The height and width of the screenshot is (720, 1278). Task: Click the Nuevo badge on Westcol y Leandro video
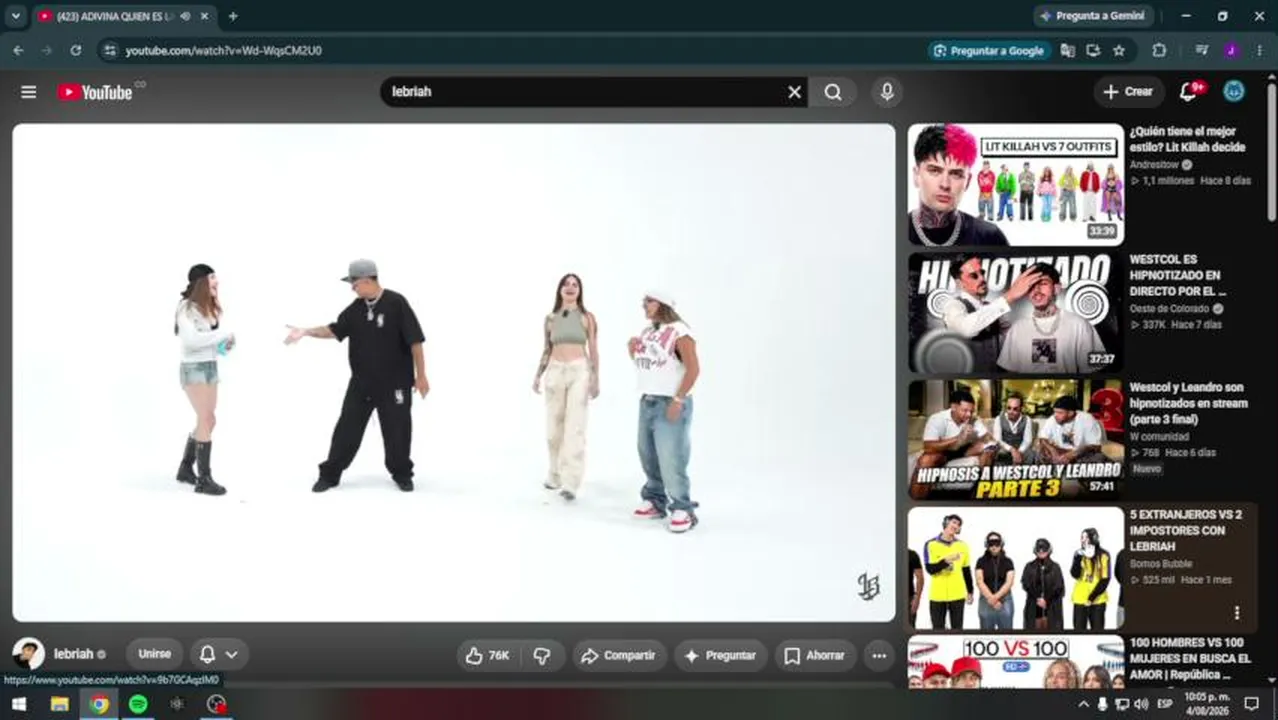pos(1147,469)
